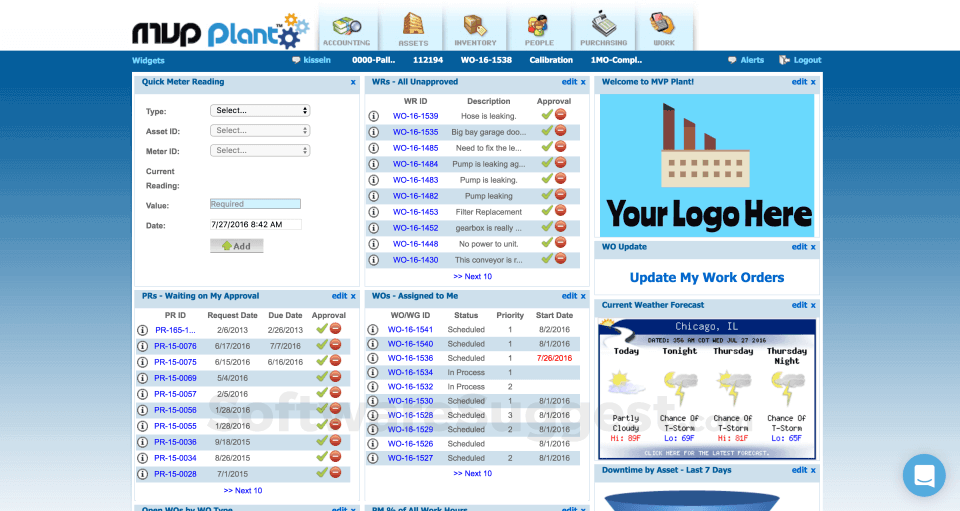Image resolution: width=960 pixels, height=511 pixels.
Task: Open the Meter ID dropdown
Action: pyautogui.click(x=260, y=150)
